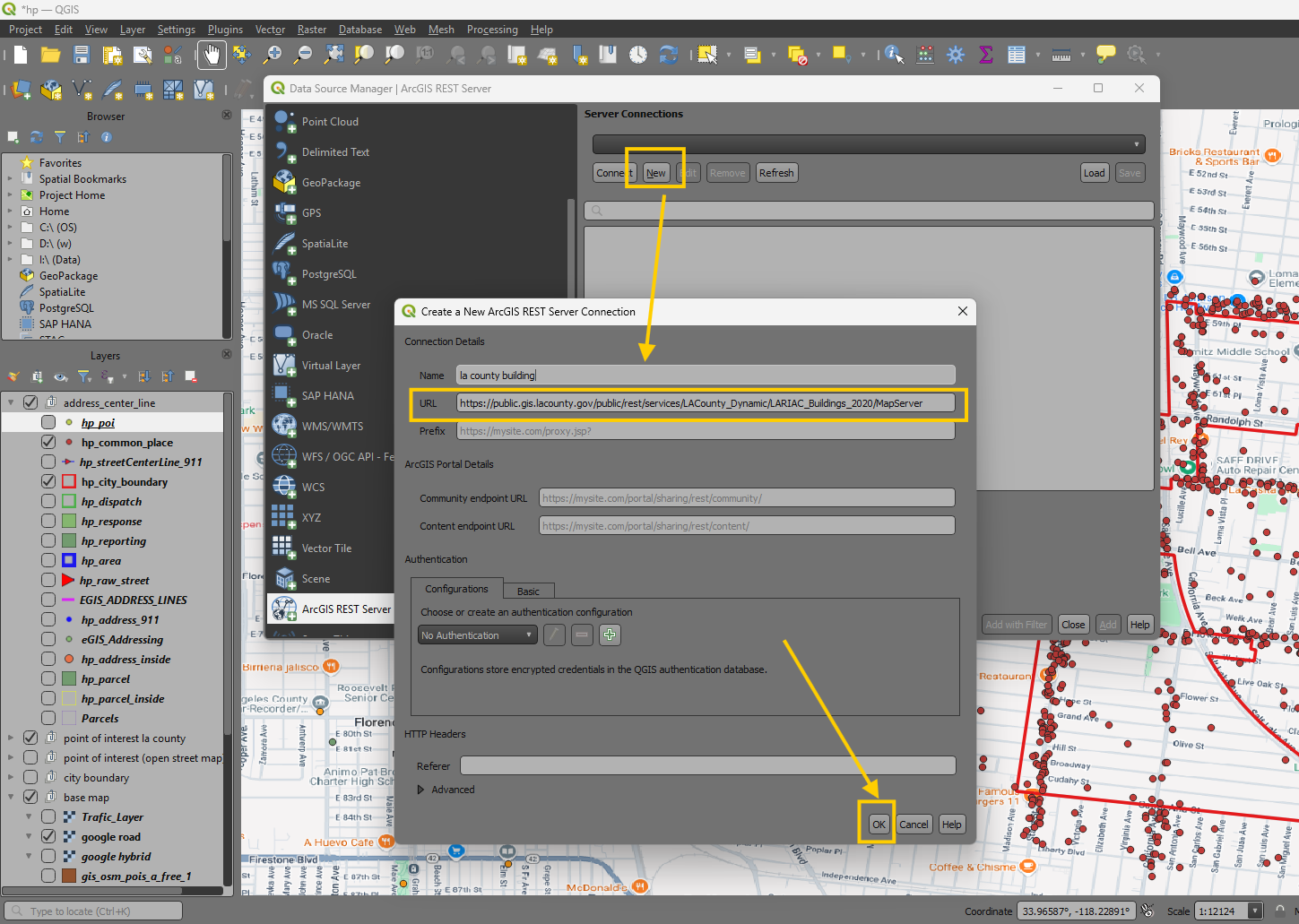Open the Plugins menu
This screenshot has height=924, width=1299.
225,30
